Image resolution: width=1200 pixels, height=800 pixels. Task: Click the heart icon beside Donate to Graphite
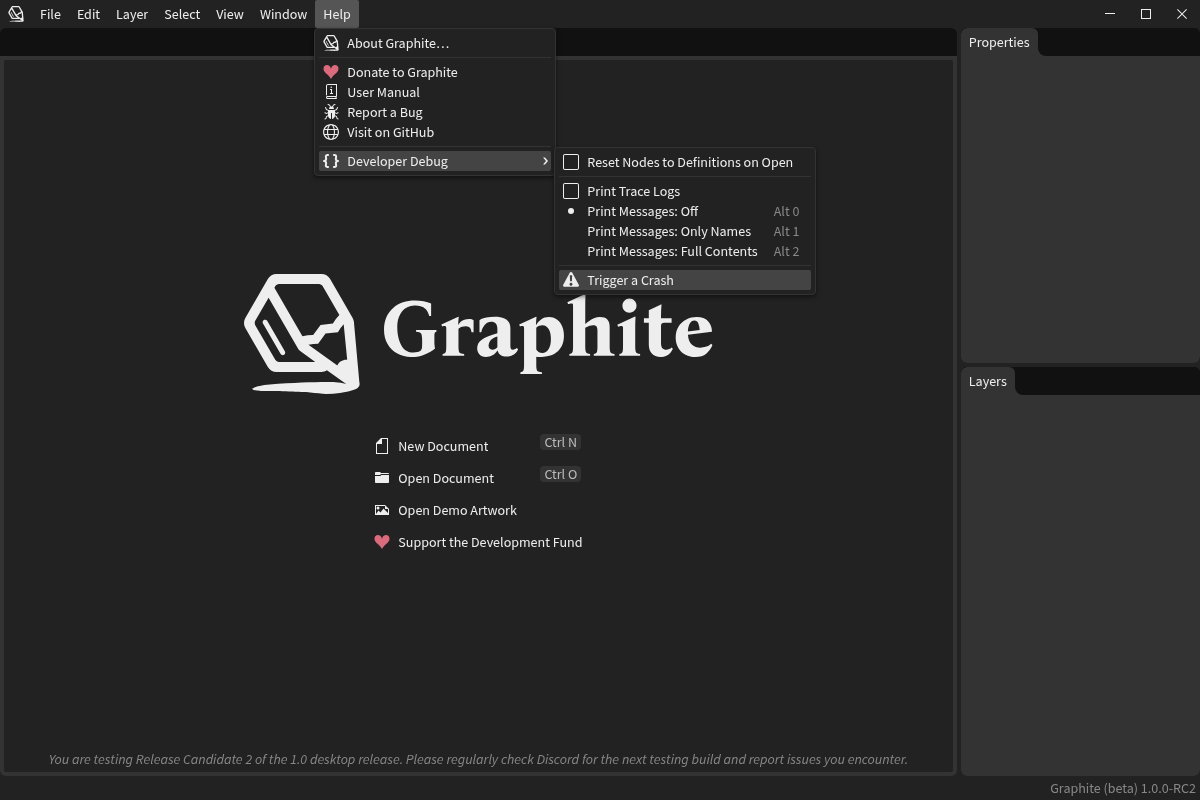[331, 72]
